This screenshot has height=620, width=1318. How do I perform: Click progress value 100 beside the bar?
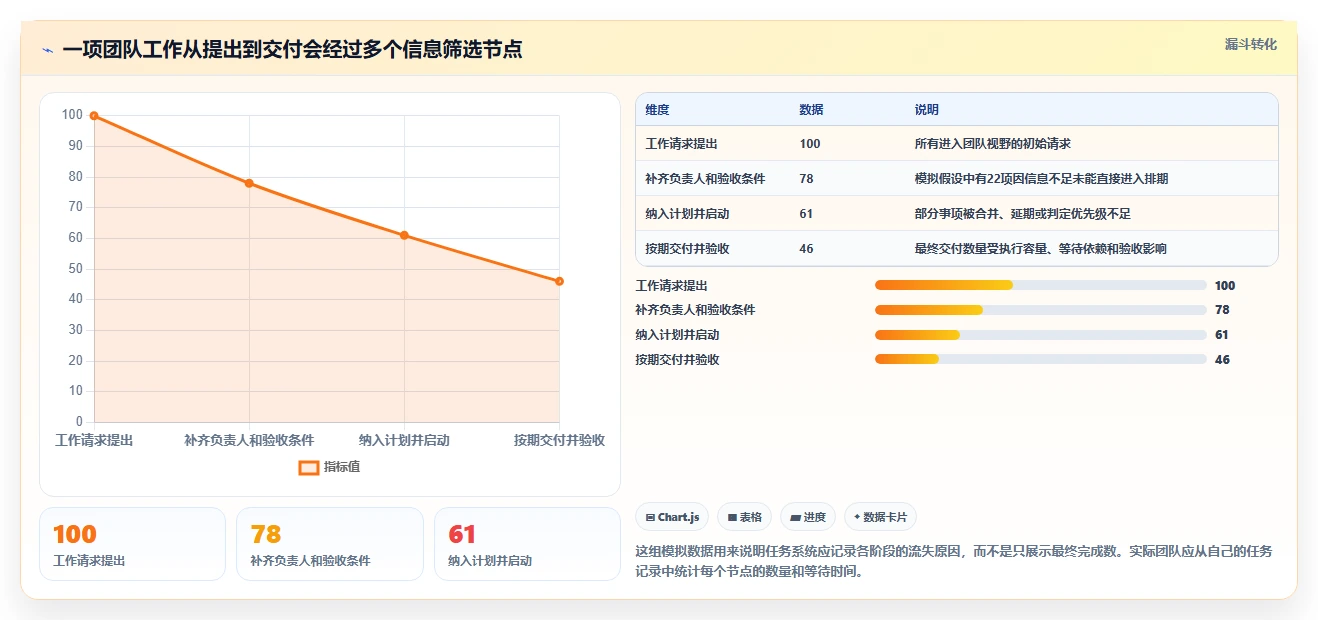(x=1225, y=286)
